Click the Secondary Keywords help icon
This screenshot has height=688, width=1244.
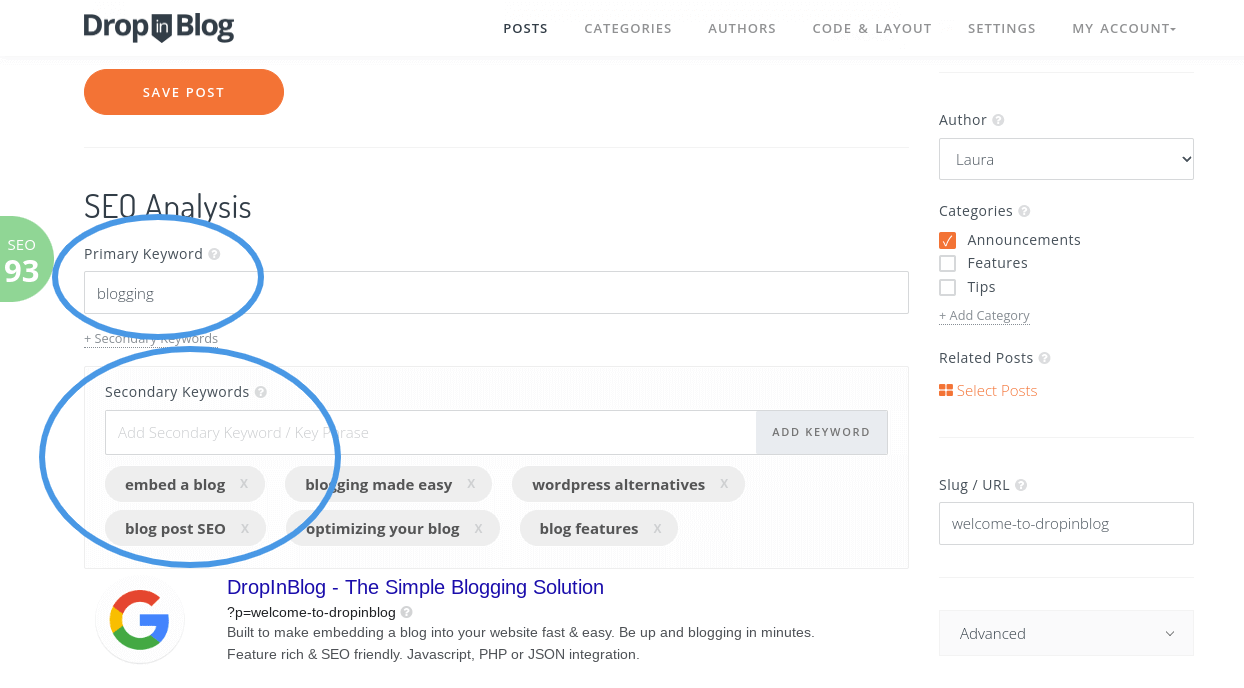(261, 392)
